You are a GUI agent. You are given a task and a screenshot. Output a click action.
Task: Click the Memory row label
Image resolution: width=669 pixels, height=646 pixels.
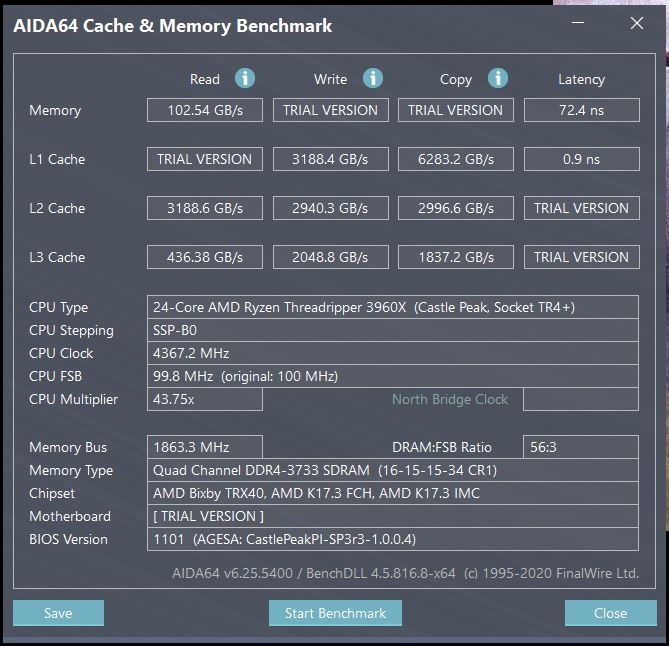click(55, 111)
